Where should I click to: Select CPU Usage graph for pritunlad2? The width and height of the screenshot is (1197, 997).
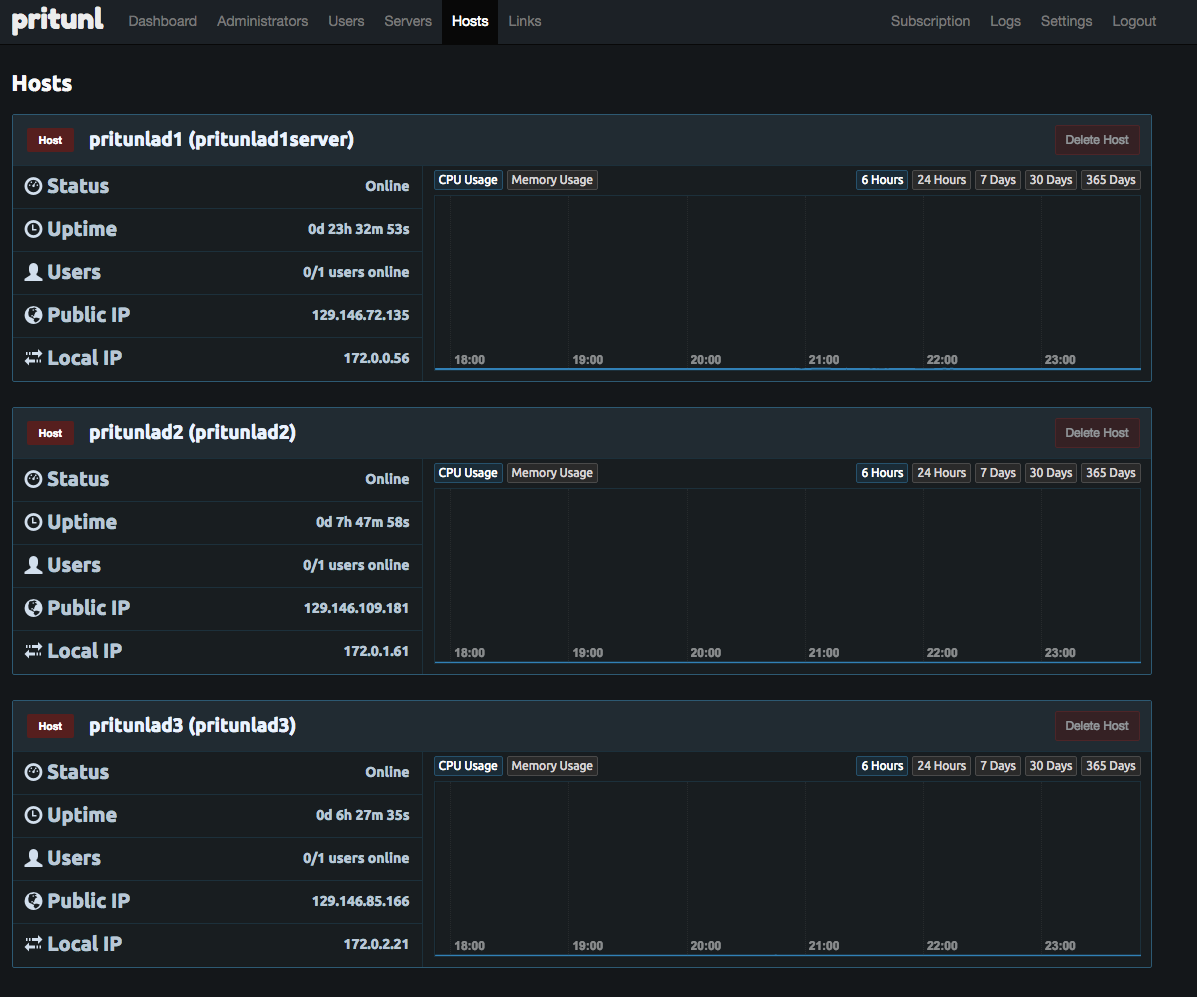468,473
